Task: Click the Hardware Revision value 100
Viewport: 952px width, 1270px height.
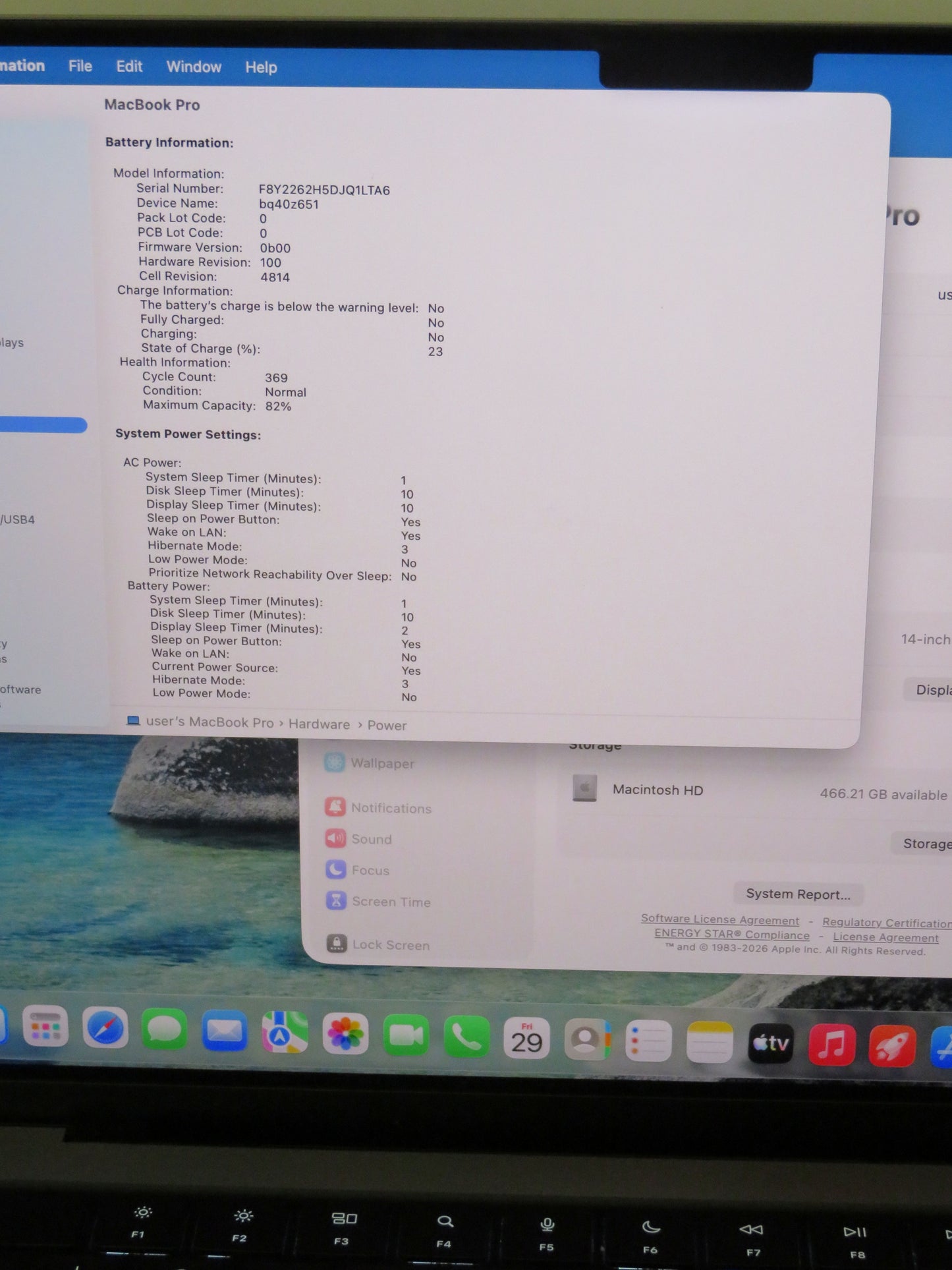Action: tap(270, 262)
